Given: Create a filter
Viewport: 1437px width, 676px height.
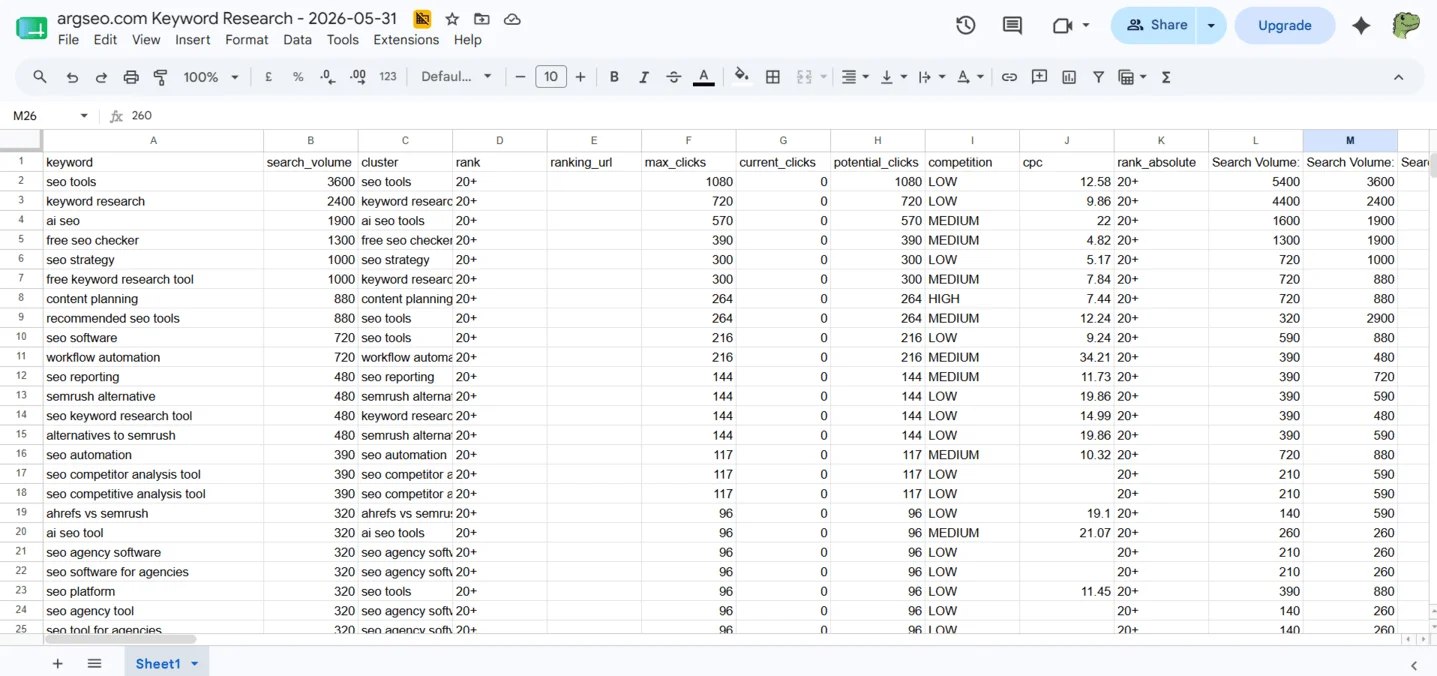Looking at the screenshot, I should tap(1098, 77).
